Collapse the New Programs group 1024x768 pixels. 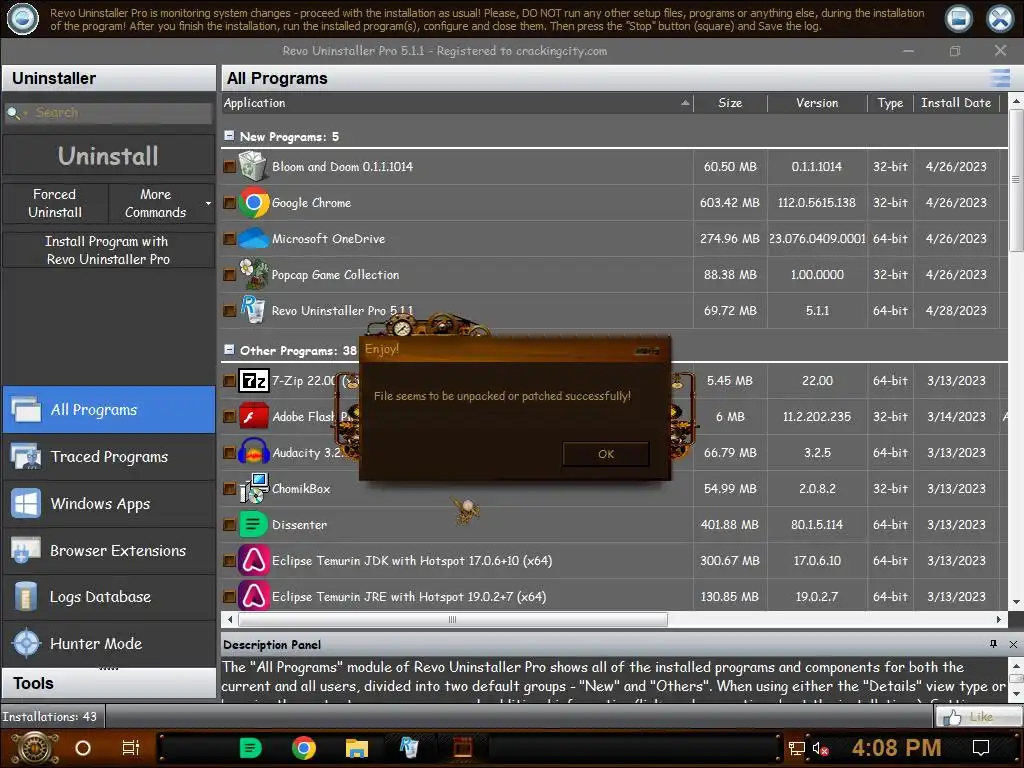[x=229, y=136]
